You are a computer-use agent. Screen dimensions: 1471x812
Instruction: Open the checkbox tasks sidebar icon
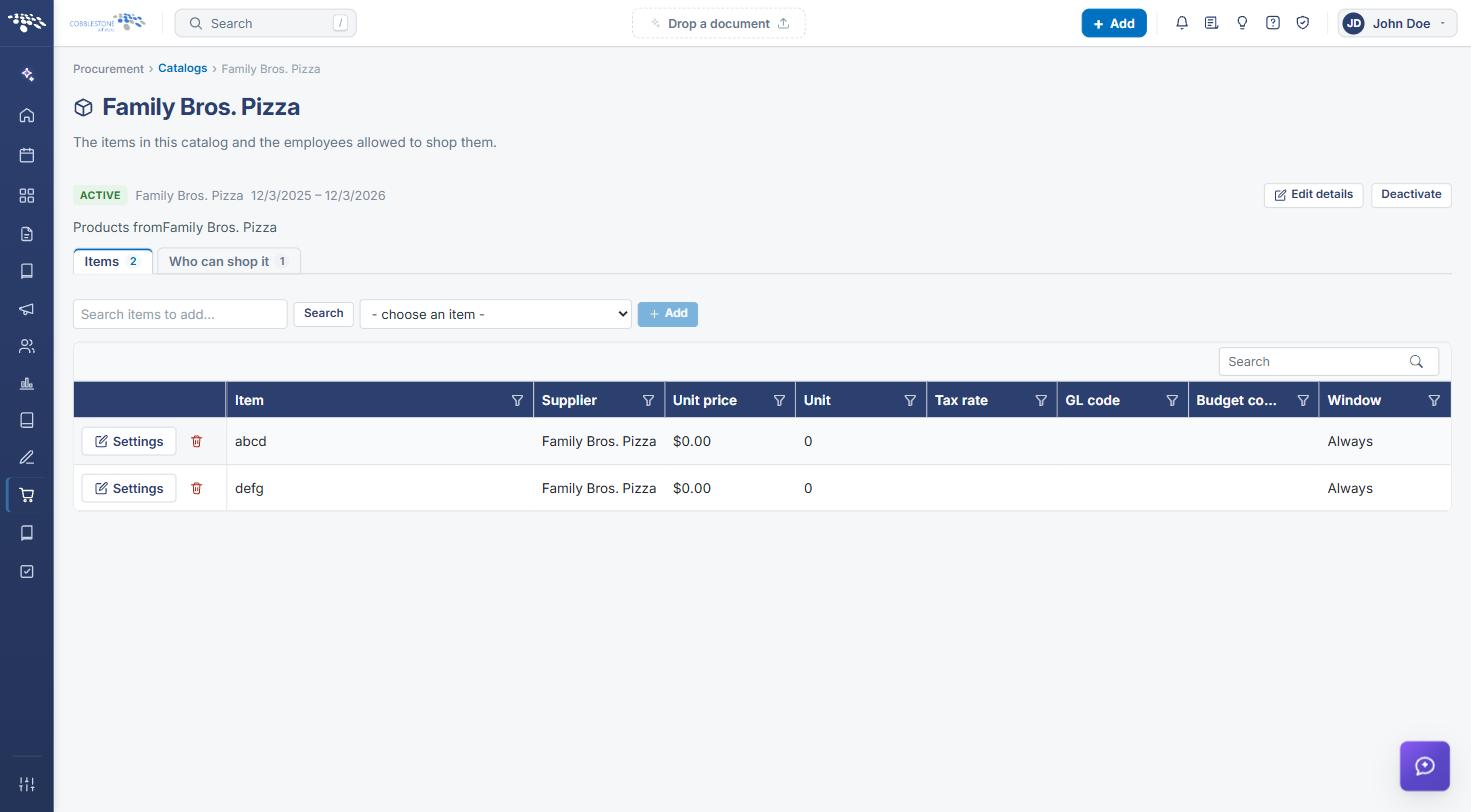pyautogui.click(x=27, y=571)
